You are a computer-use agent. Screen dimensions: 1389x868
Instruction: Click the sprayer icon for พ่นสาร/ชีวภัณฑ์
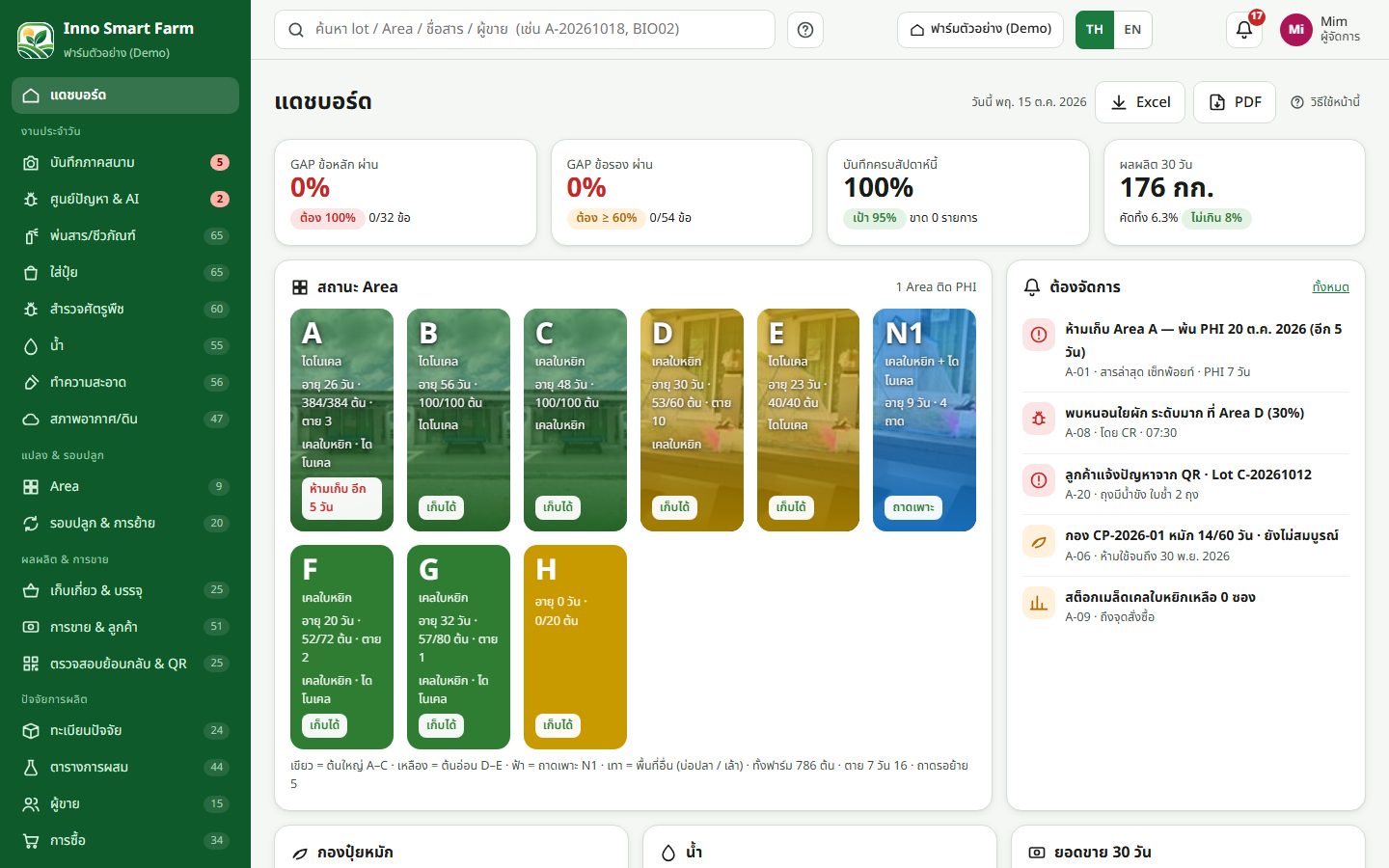coord(31,236)
